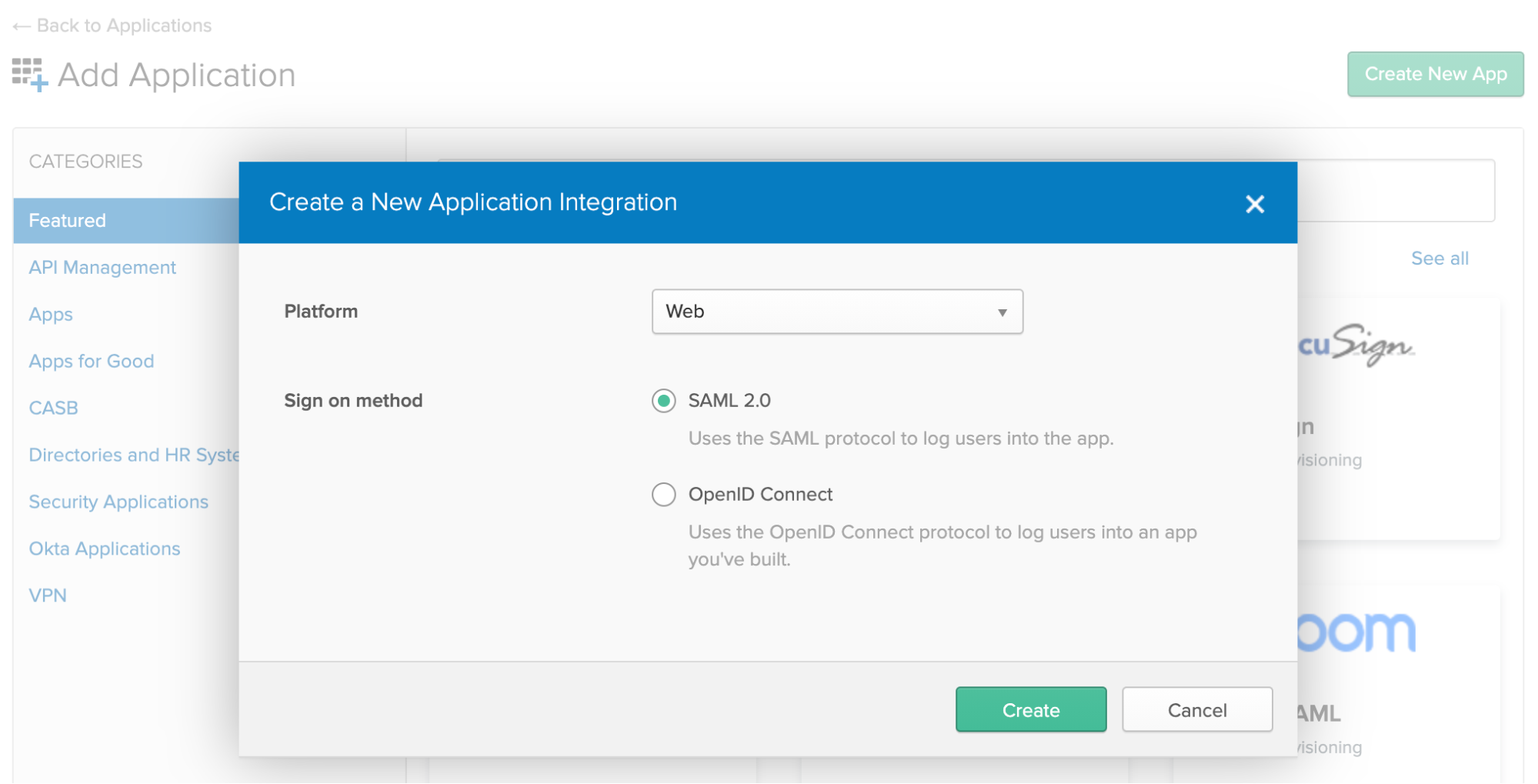
Task: Open the Security Applications category
Action: point(118,502)
